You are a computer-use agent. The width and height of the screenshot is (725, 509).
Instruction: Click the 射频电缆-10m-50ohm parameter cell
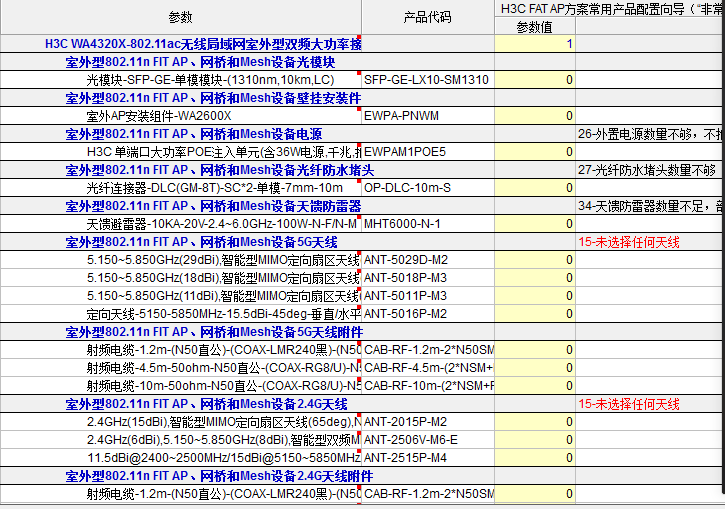pos(223,386)
